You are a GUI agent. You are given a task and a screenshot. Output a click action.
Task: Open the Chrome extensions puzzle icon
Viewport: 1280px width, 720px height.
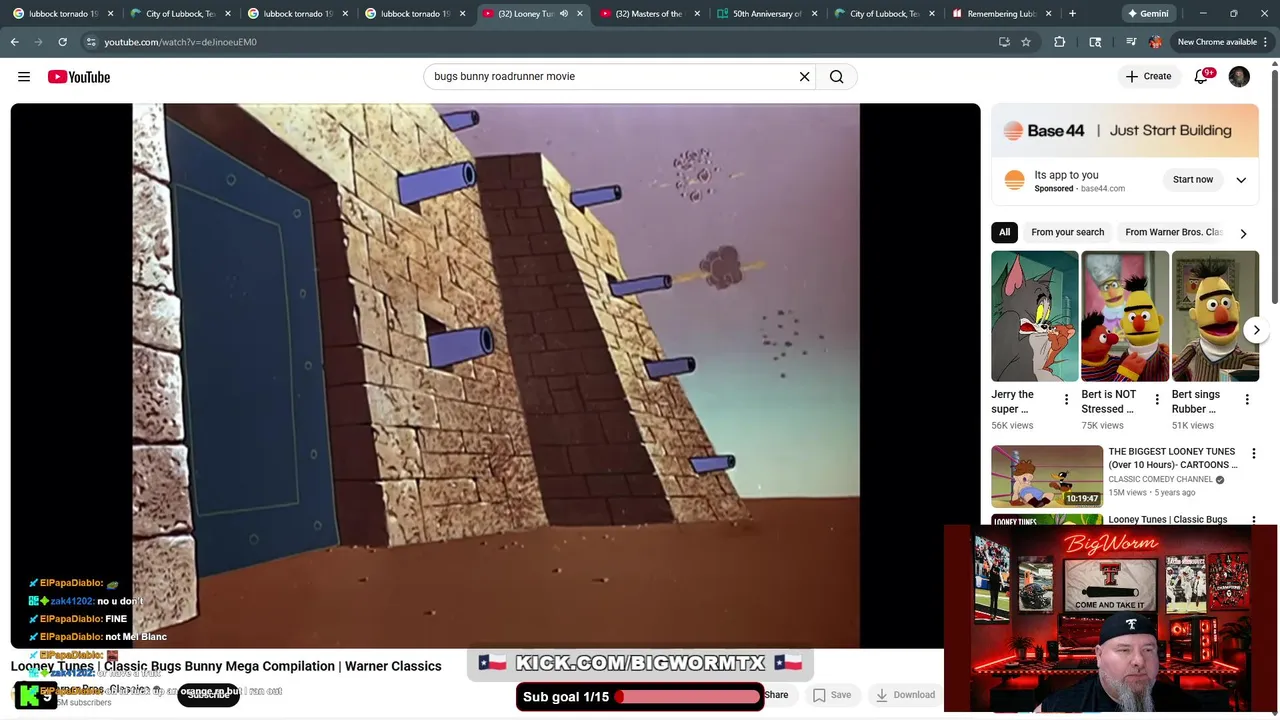point(1060,42)
